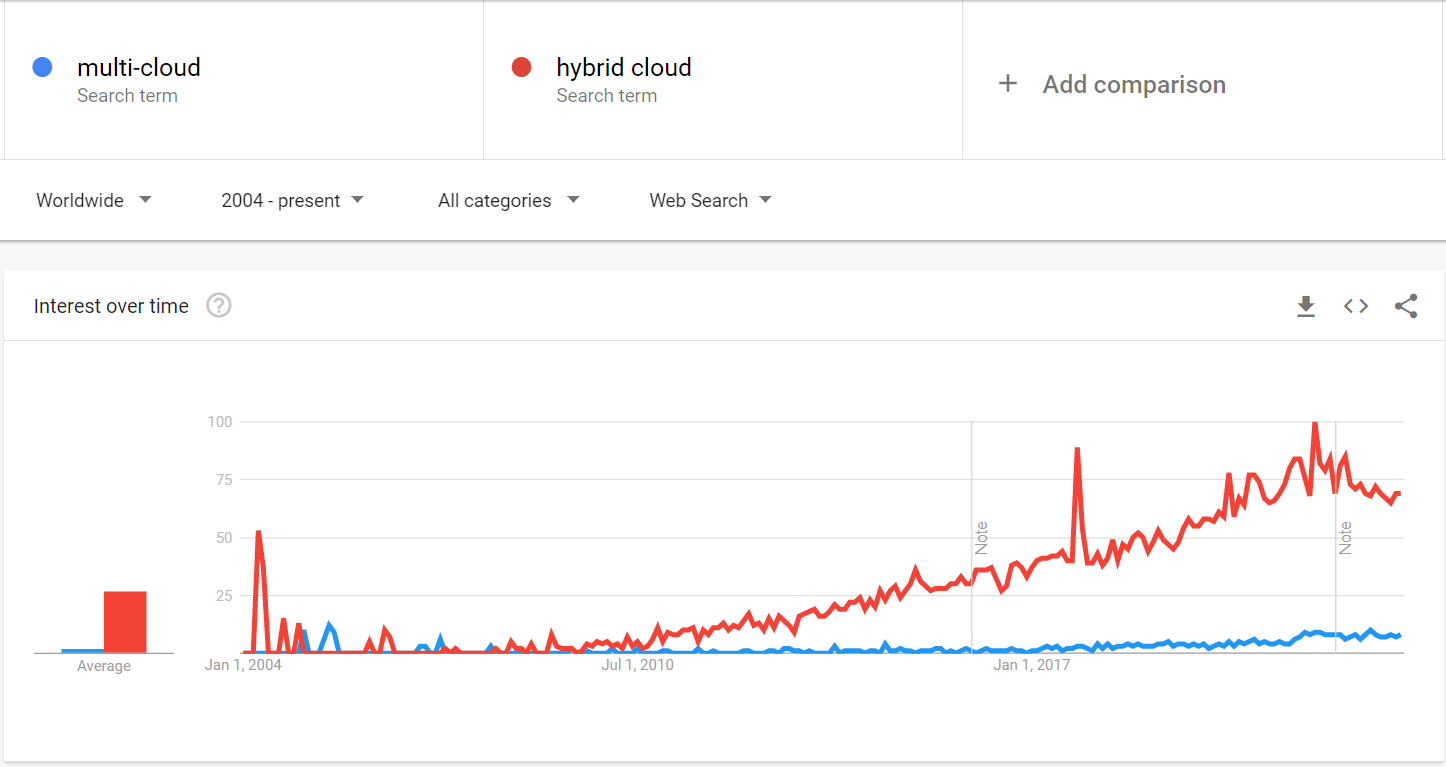
Task: Open the embed code icon
Action: (x=1356, y=306)
